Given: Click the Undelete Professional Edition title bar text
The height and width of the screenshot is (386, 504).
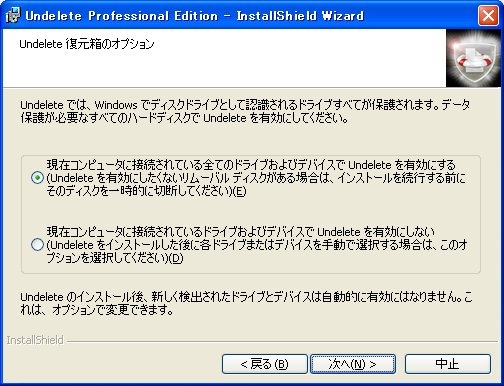Looking at the screenshot, I should tap(194, 16).
